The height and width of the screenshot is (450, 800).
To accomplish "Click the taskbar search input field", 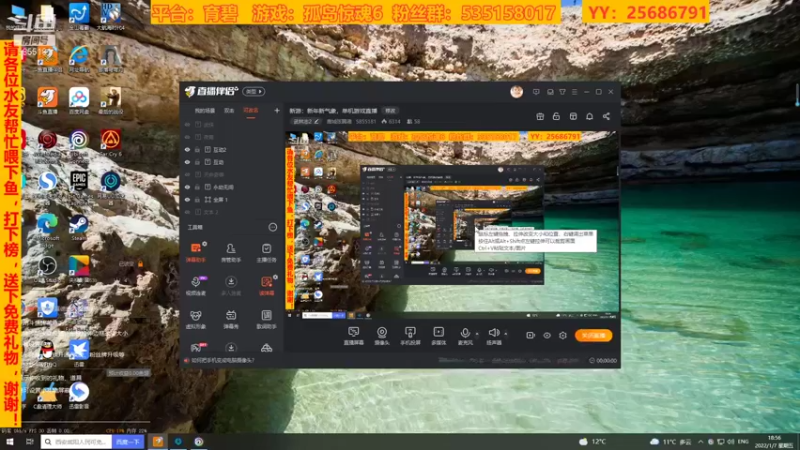I will pos(77,441).
